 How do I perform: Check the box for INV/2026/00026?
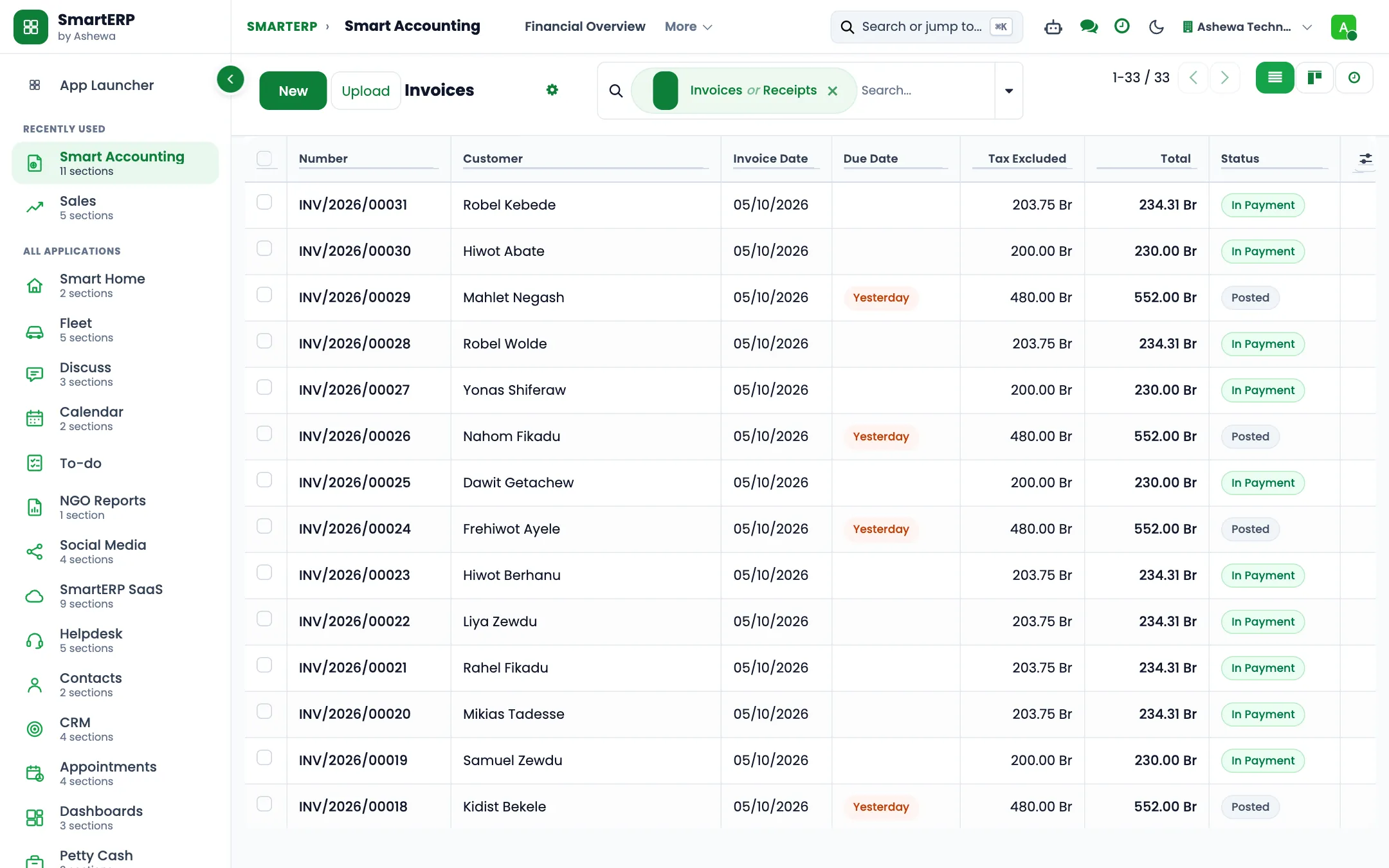[264, 433]
